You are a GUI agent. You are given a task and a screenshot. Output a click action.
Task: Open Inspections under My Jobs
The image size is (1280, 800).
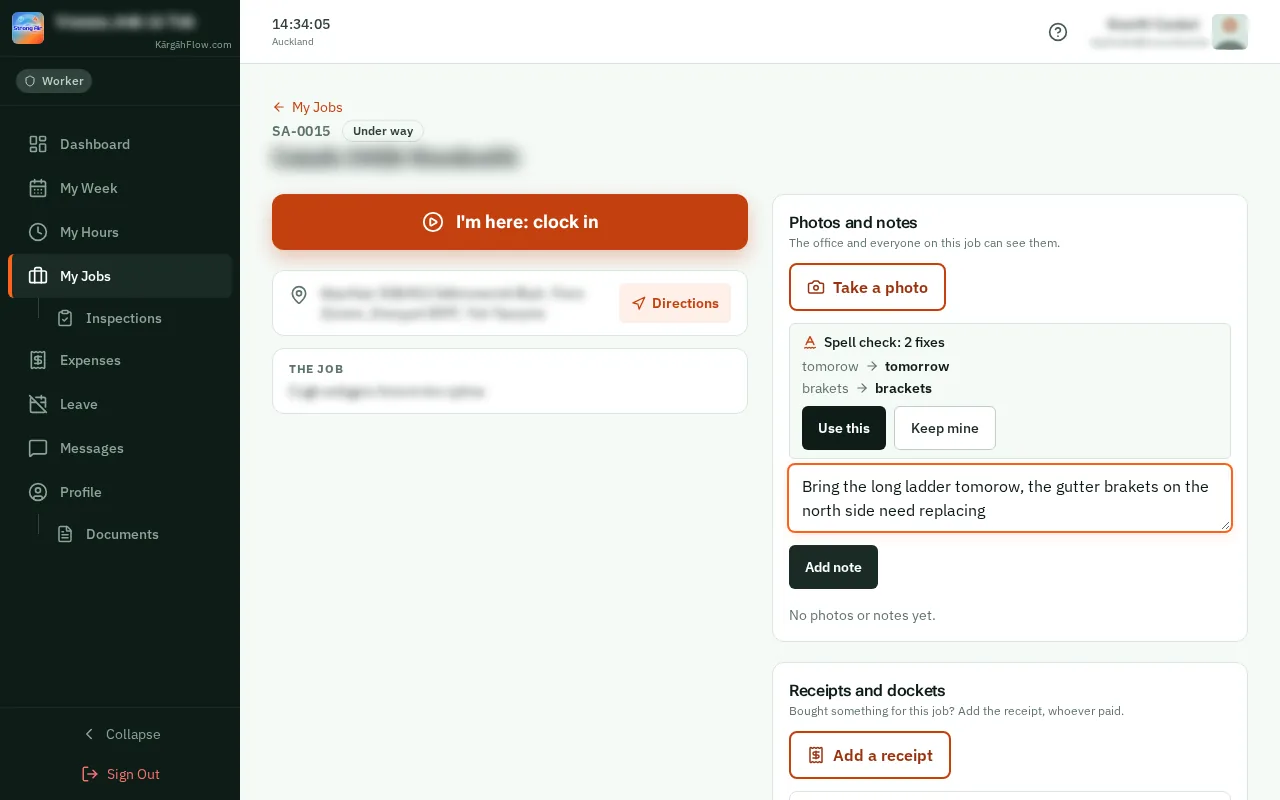point(138,318)
